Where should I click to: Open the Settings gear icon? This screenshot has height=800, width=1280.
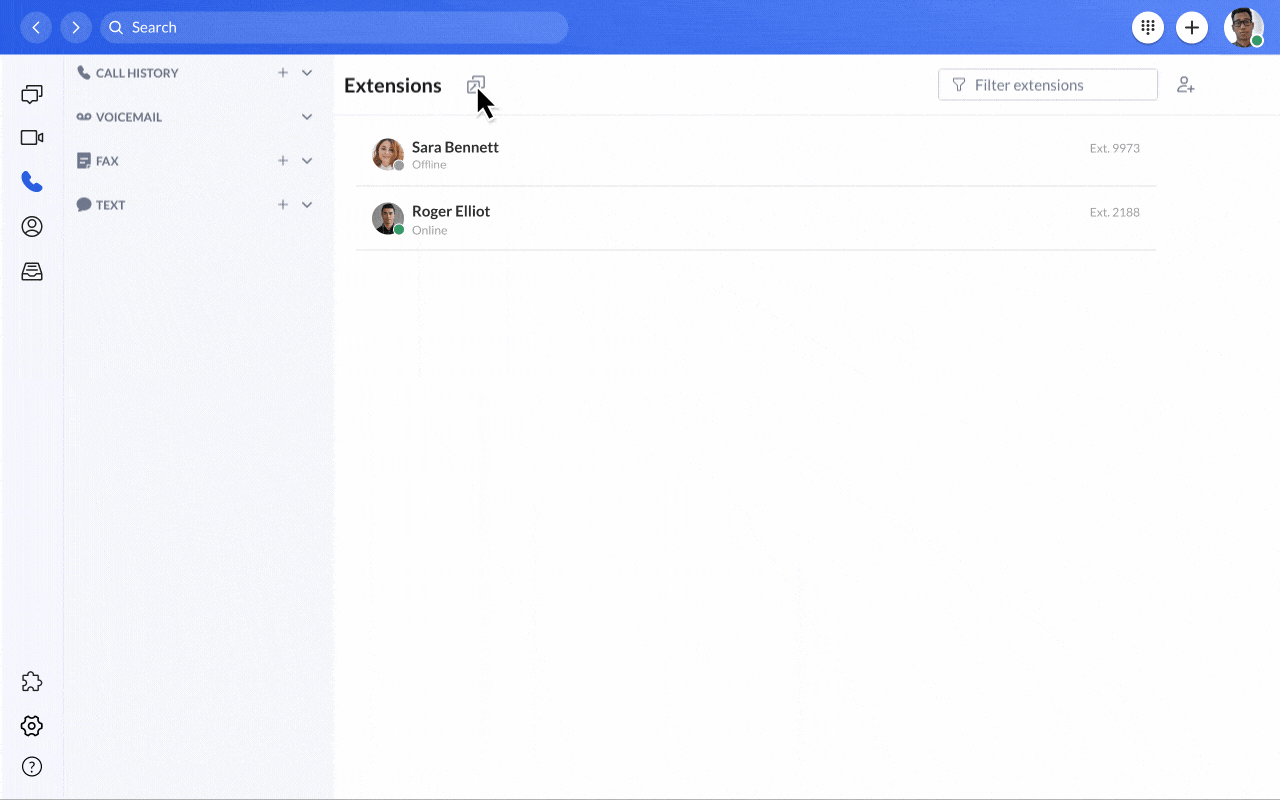[x=32, y=726]
